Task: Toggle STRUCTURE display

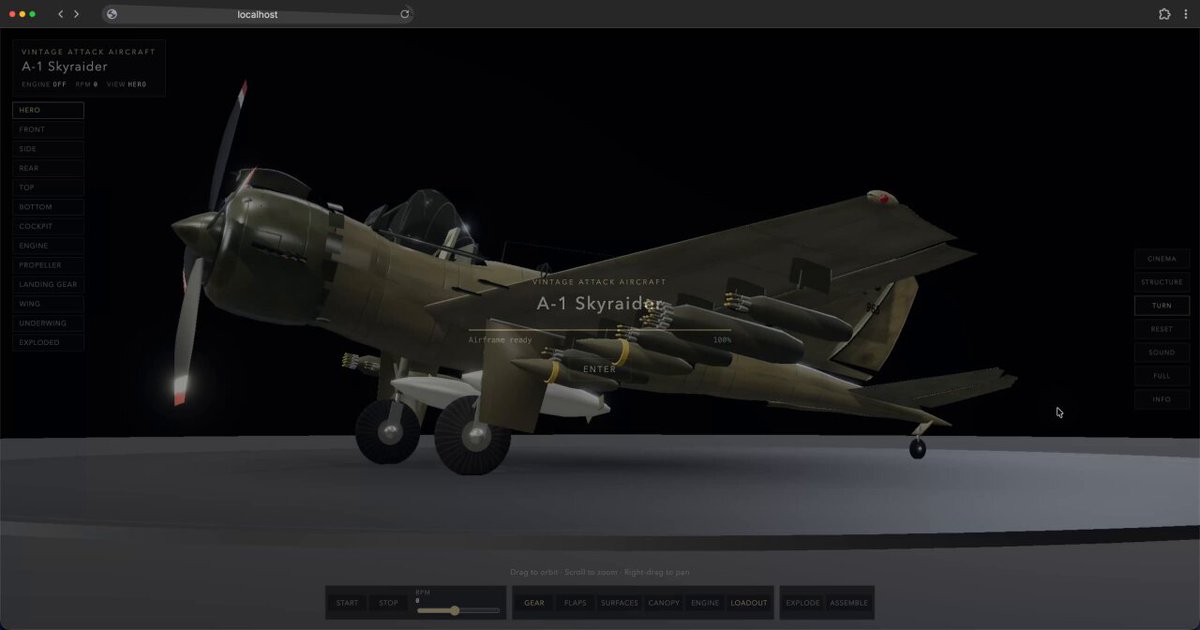Action: 1162,282
